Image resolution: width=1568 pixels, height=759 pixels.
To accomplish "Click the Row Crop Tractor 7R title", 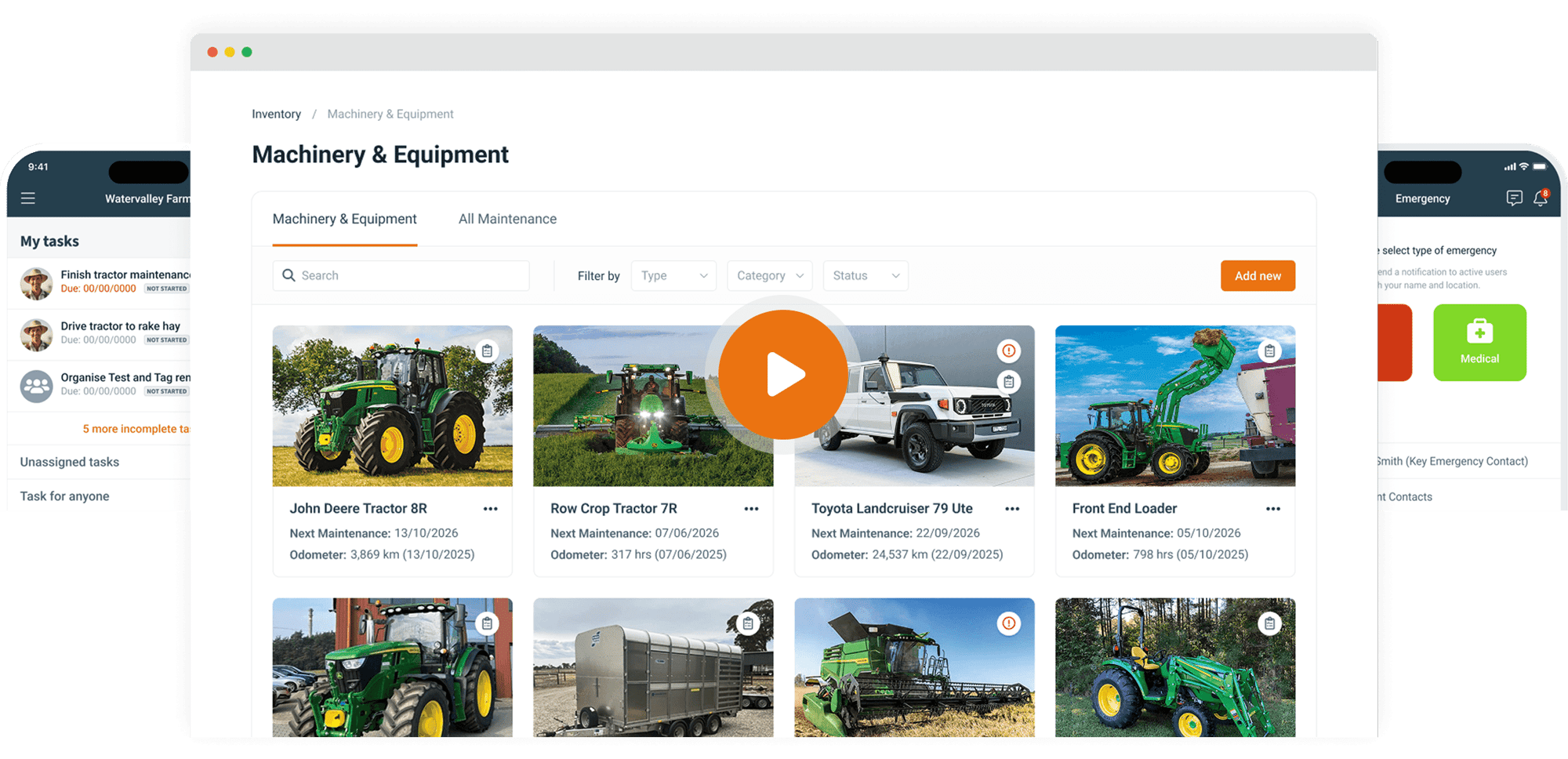I will pyautogui.click(x=614, y=509).
